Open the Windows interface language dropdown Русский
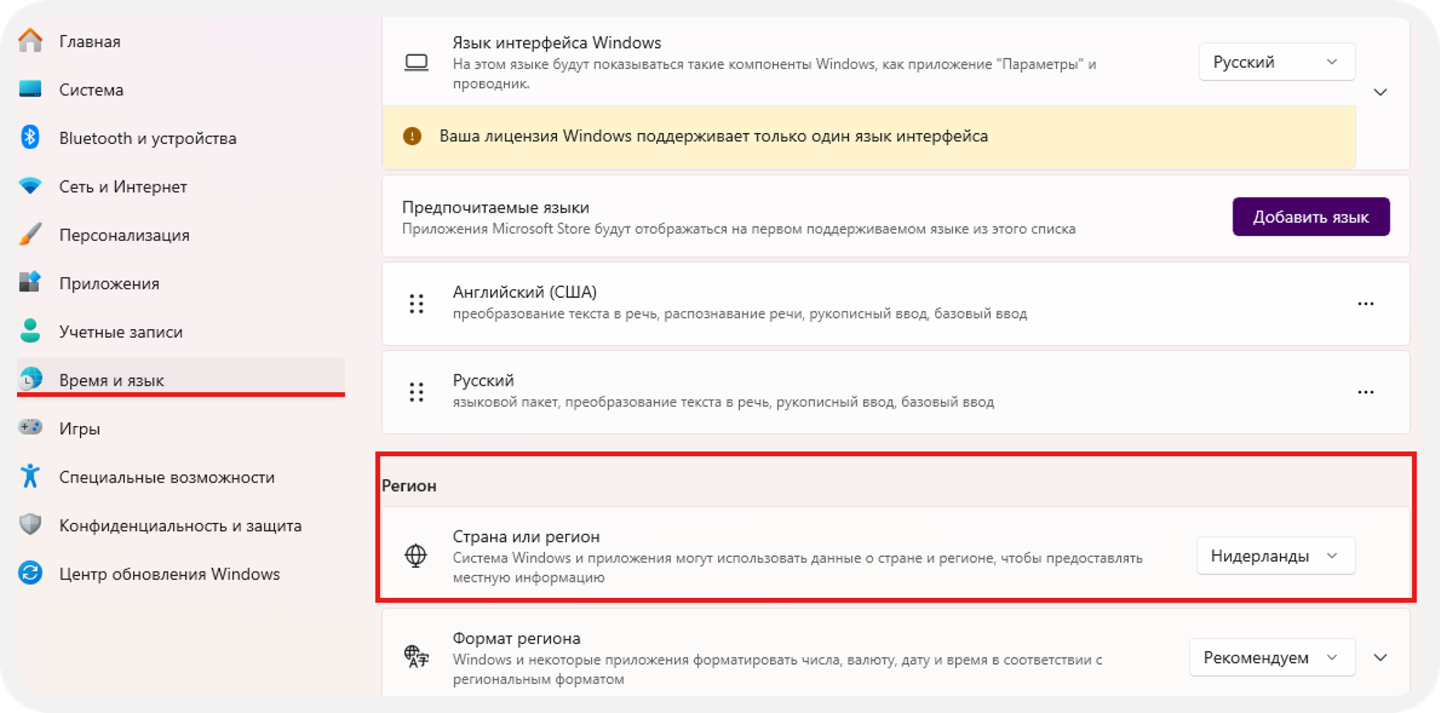Screen dimensions: 1440x713 1277,62
